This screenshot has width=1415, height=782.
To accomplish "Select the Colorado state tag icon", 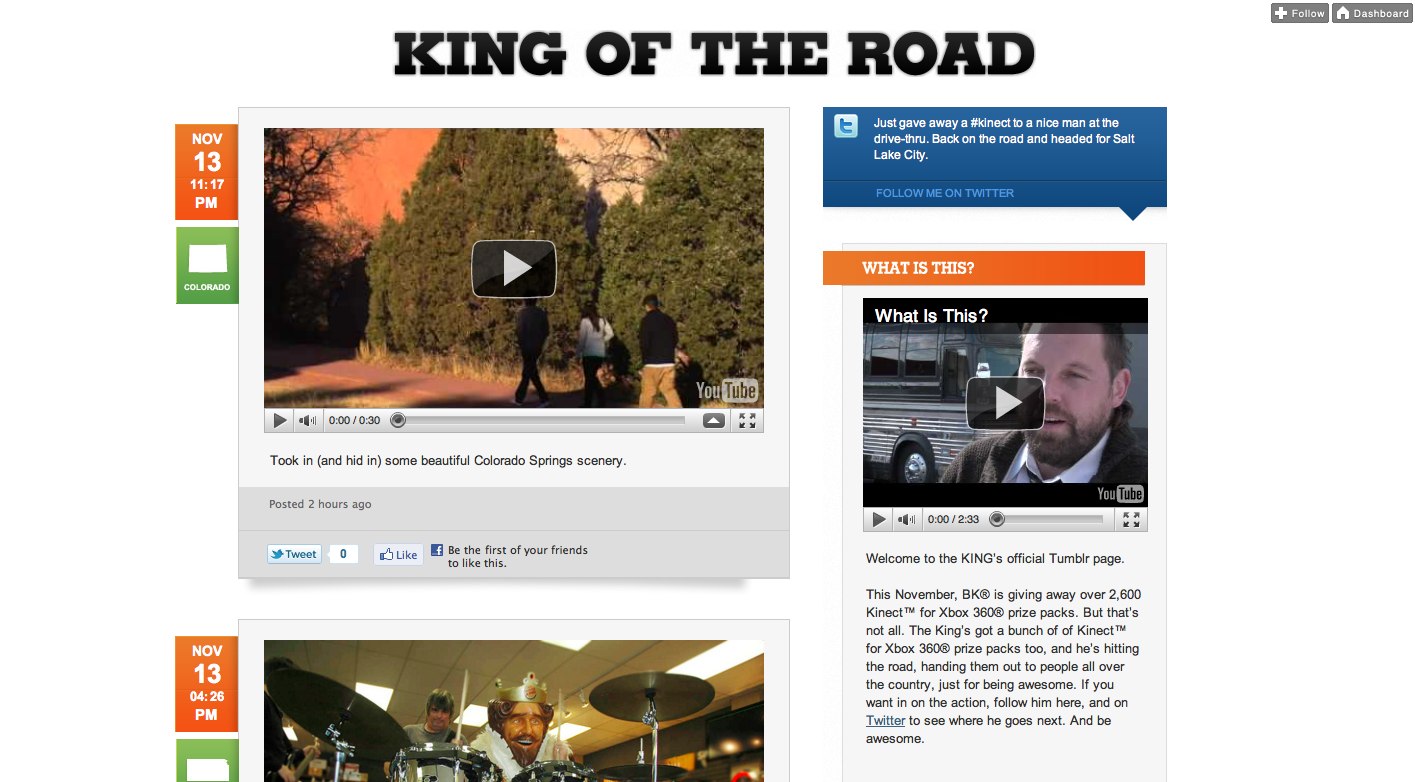I will pos(207,265).
